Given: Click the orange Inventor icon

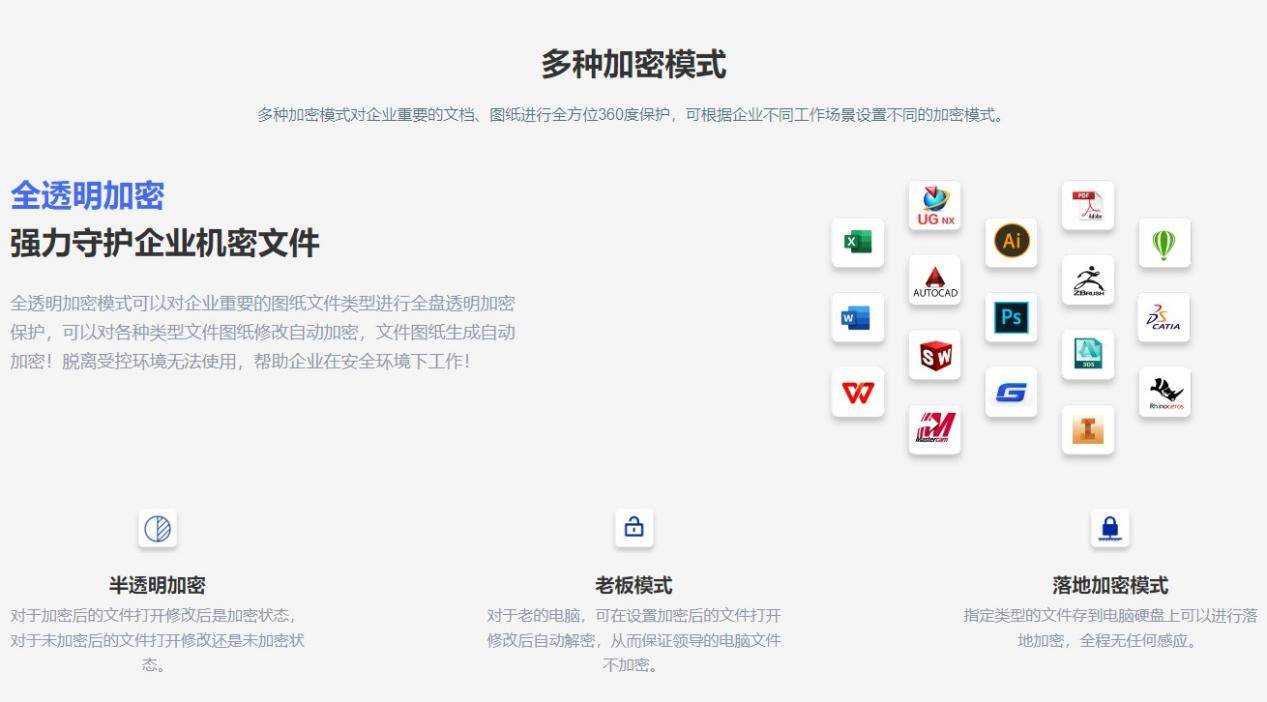Looking at the screenshot, I should coord(1088,430).
